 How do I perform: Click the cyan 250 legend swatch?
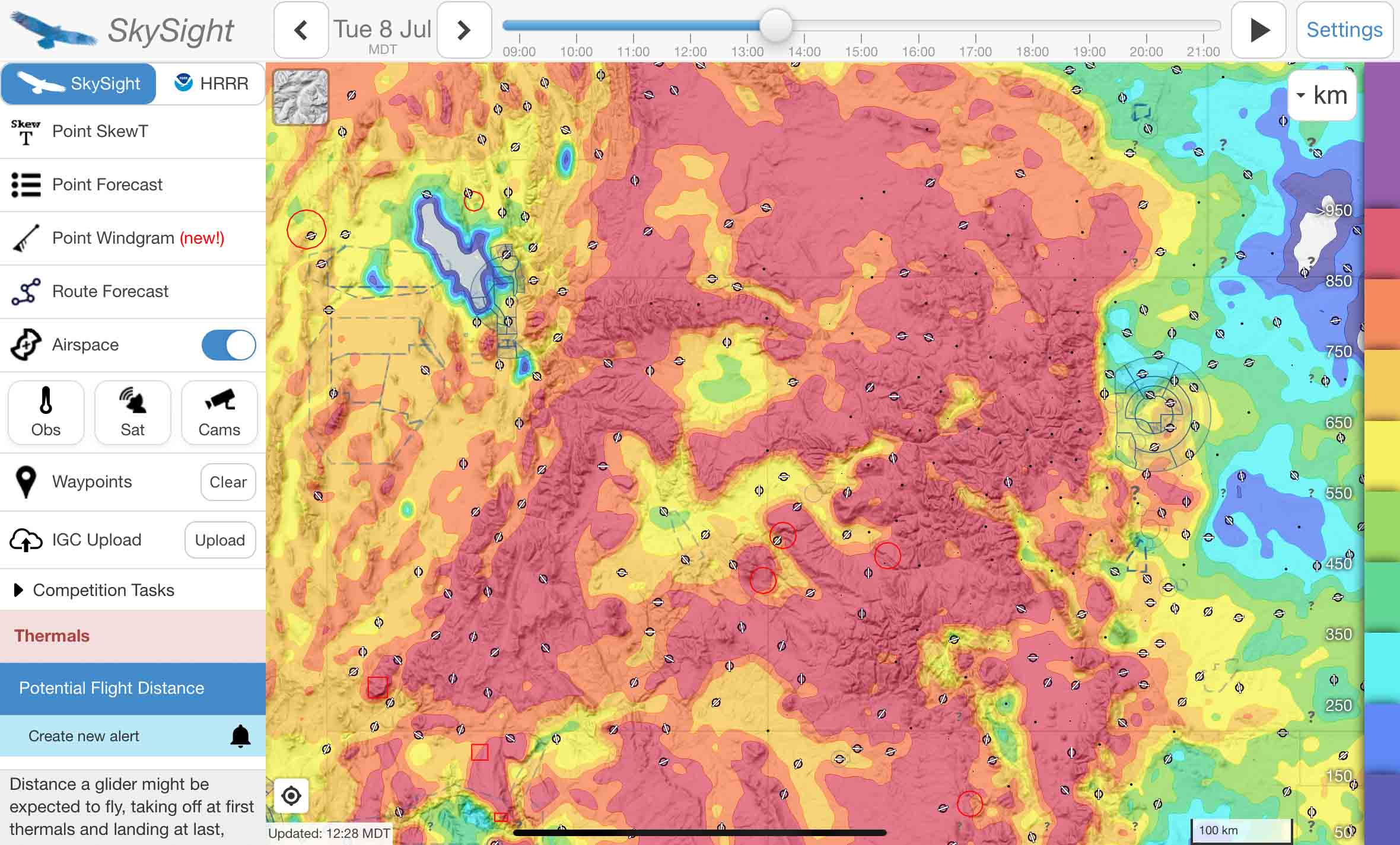click(1382, 668)
